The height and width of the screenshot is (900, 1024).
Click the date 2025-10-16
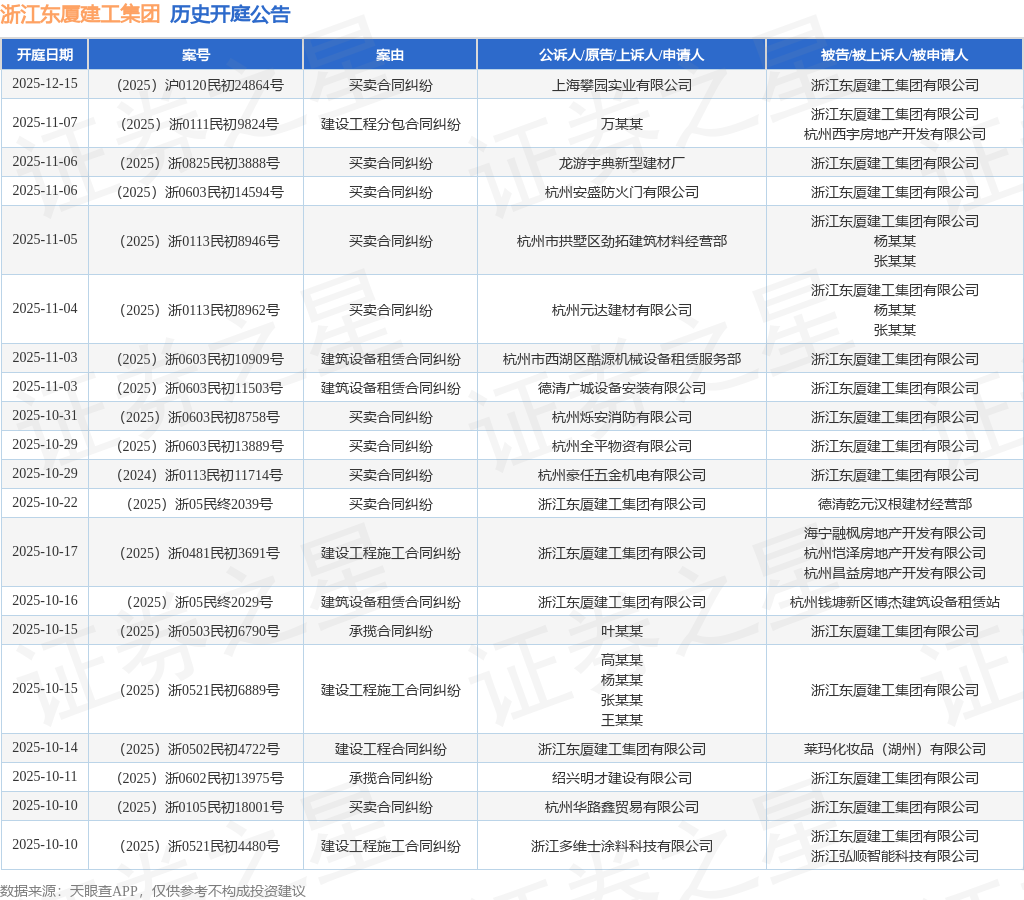point(44,600)
